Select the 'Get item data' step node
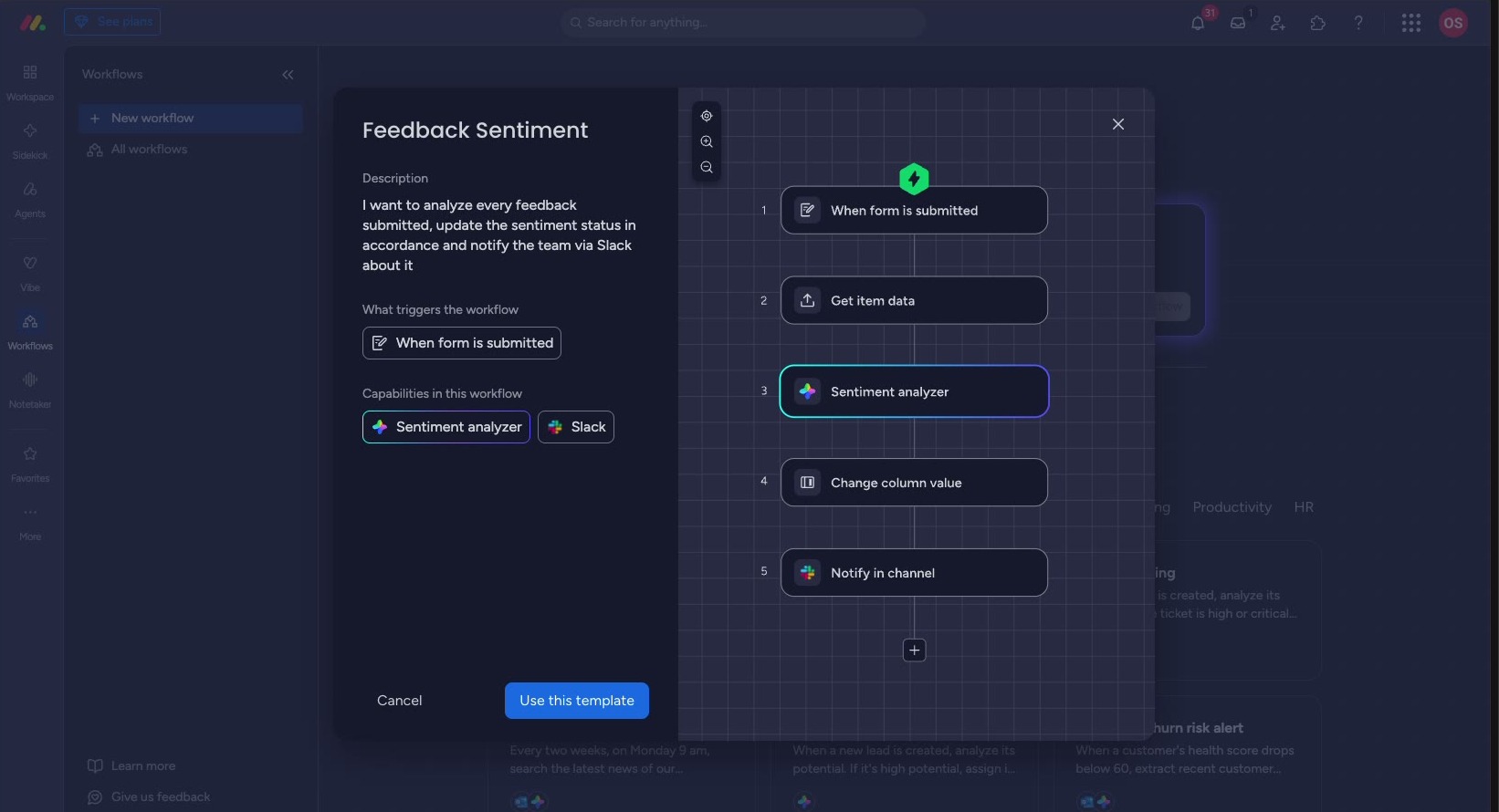This screenshot has height=812, width=1499. (x=914, y=300)
